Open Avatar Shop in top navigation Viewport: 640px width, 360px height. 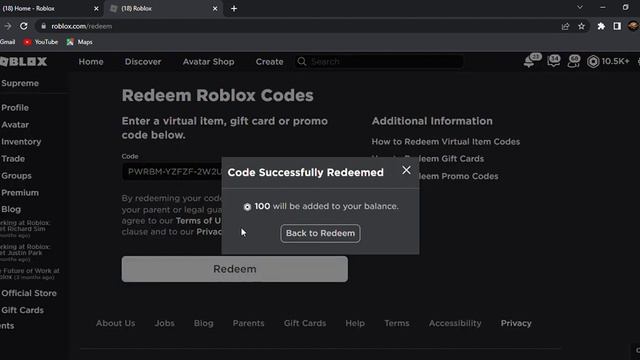(x=209, y=62)
